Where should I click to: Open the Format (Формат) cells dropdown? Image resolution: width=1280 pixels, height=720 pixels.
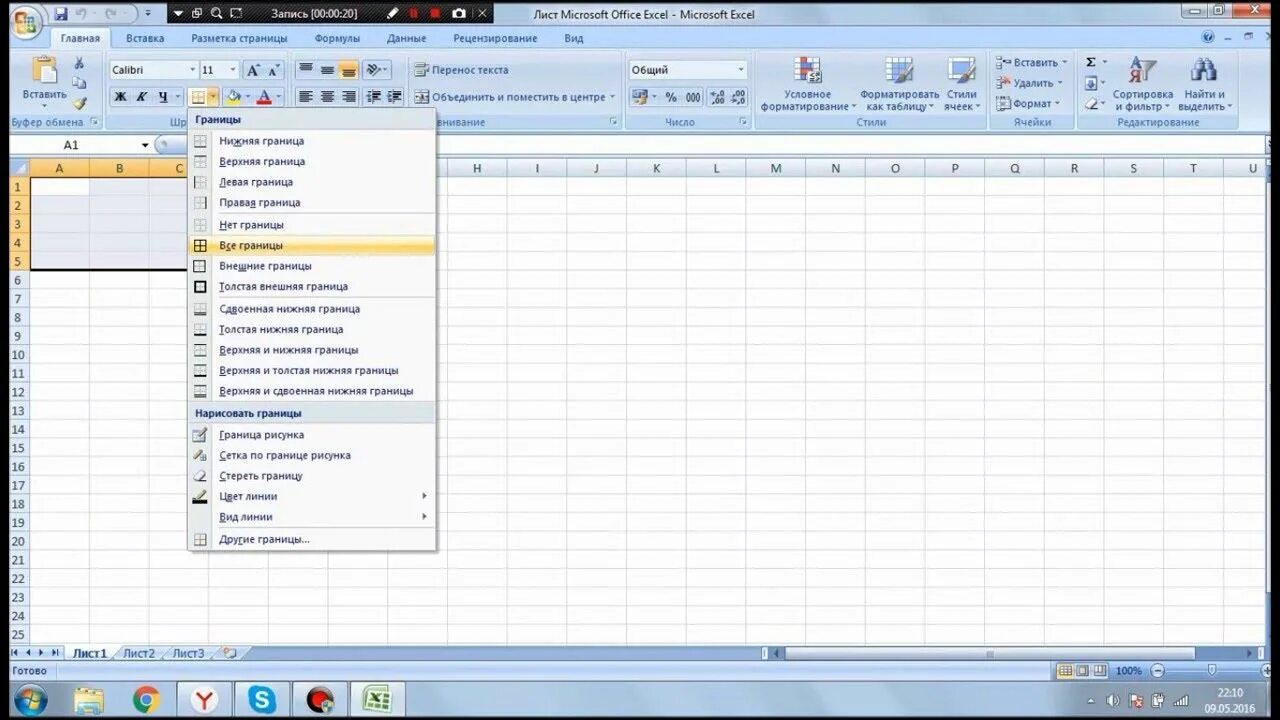tap(1028, 104)
